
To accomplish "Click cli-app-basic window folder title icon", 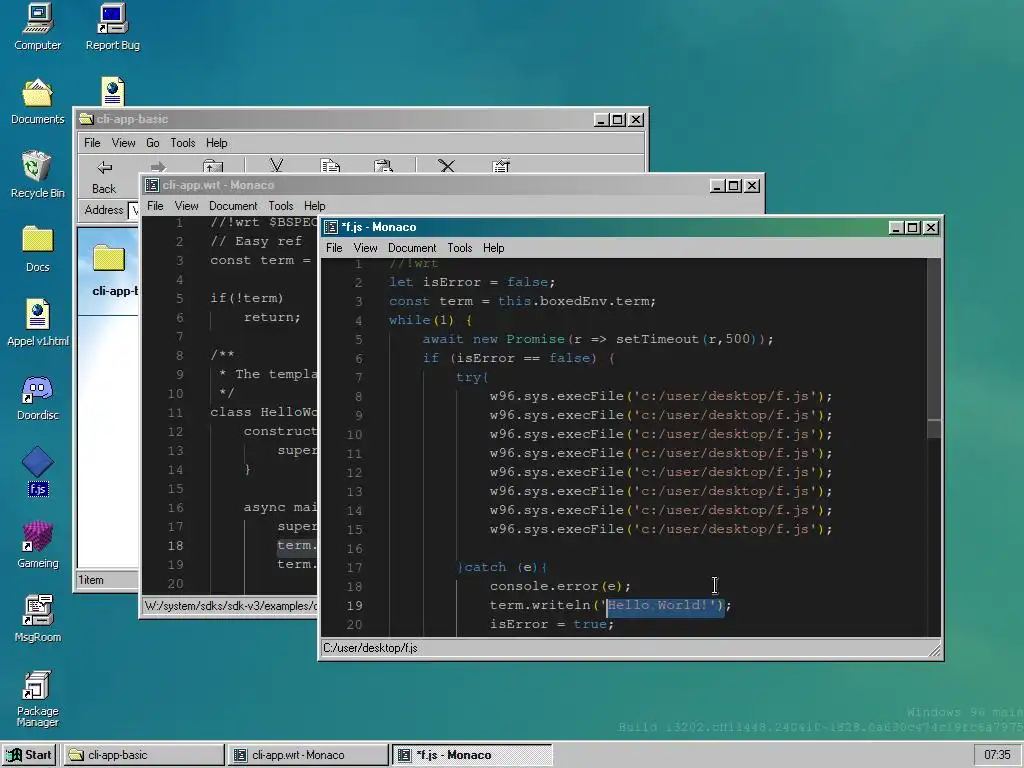I will [86, 119].
